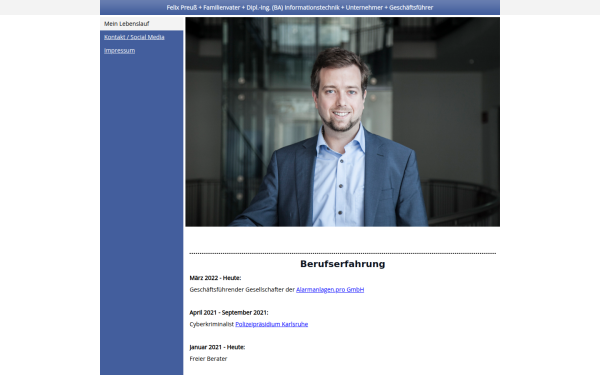This screenshot has width=600, height=375.
Task: Click the "März 2022 - Heute:" date text
Action: tap(215, 278)
